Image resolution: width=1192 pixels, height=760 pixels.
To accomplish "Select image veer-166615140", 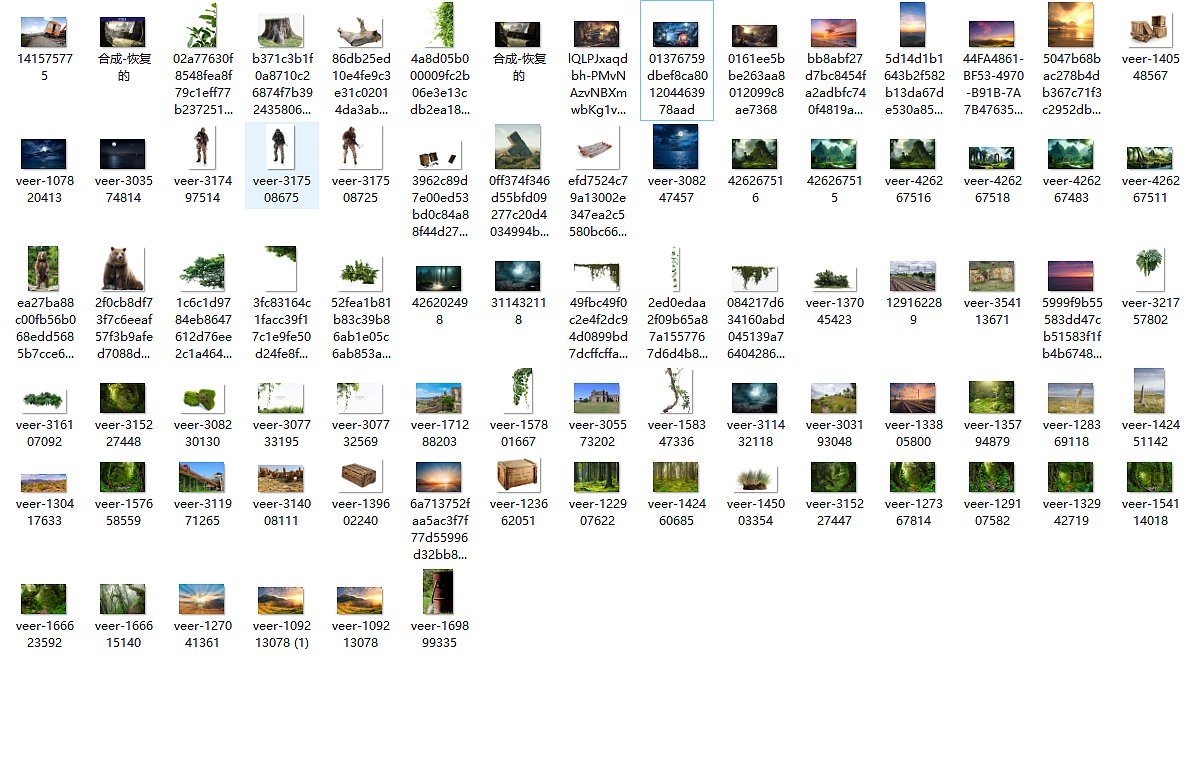I will pos(123,600).
